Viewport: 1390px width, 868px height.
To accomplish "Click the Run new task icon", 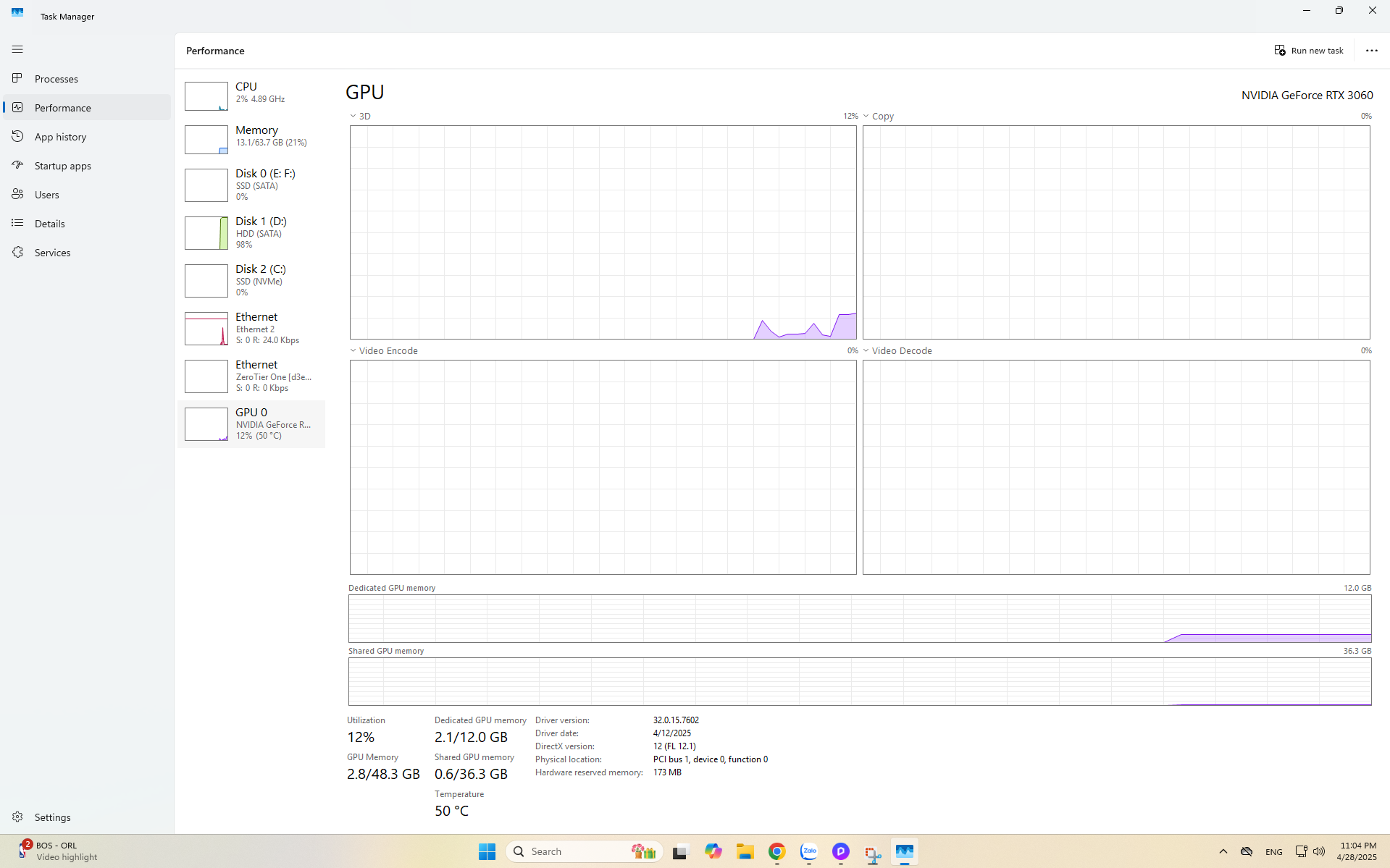I will pyautogui.click(x=1280, y=50).
